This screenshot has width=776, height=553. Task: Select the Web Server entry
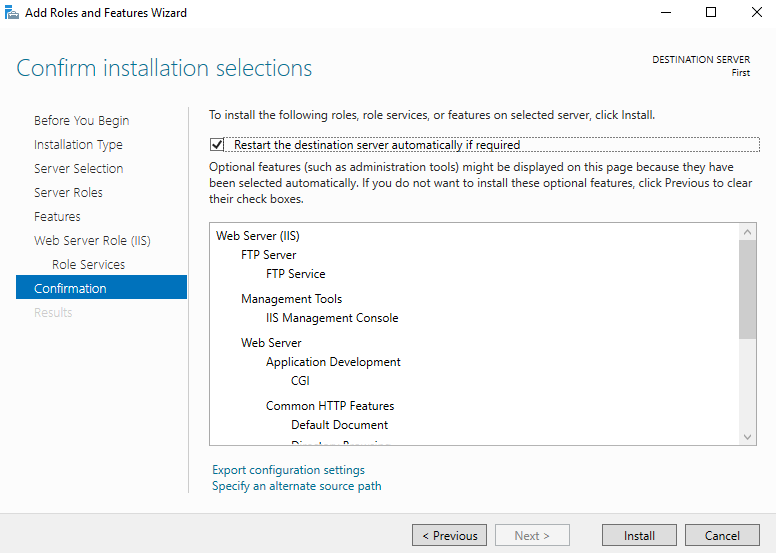tap(271, 343)
